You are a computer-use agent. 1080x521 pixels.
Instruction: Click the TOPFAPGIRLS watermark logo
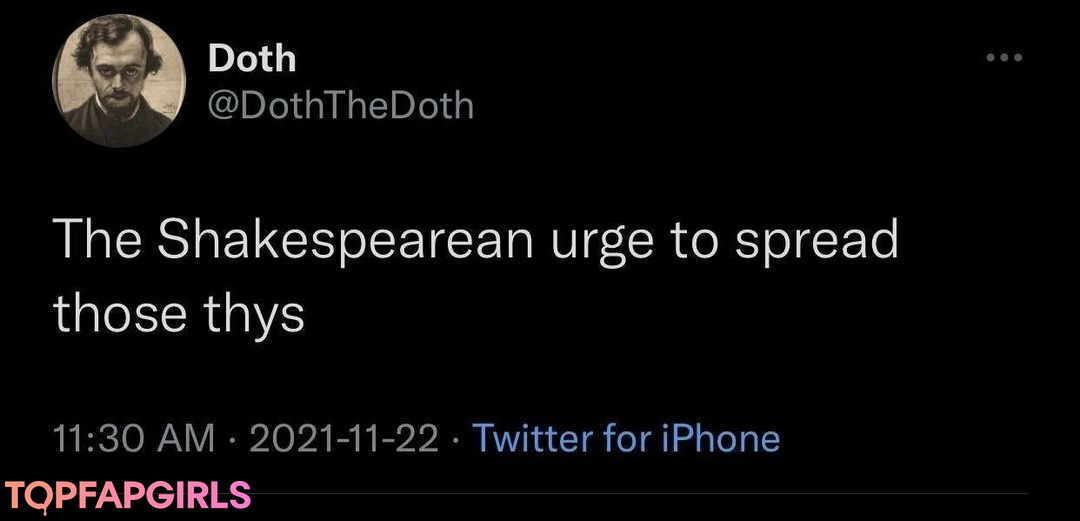click(127, 495)
